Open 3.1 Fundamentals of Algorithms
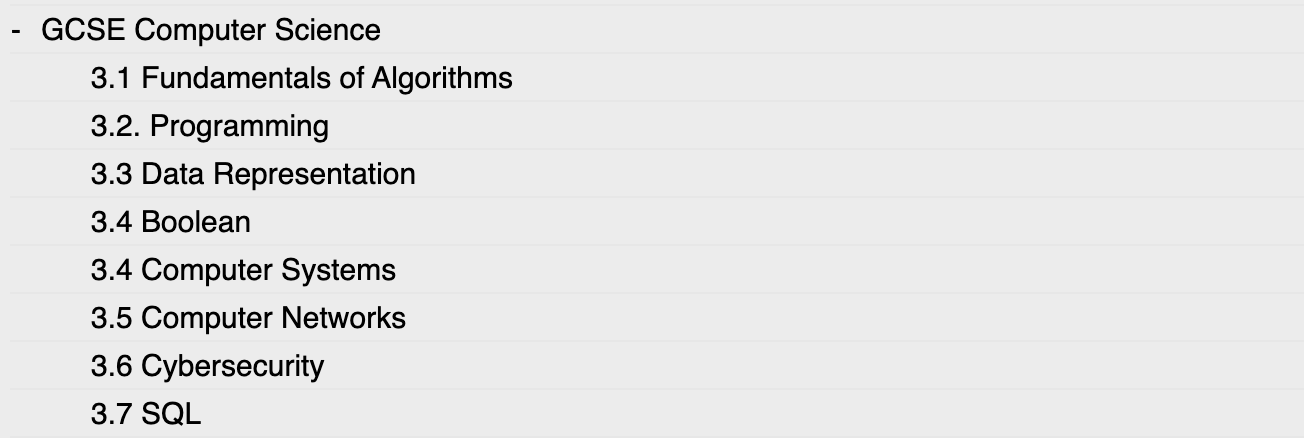The height and width of the screenshot is (438, 1304). click(301, 78)
